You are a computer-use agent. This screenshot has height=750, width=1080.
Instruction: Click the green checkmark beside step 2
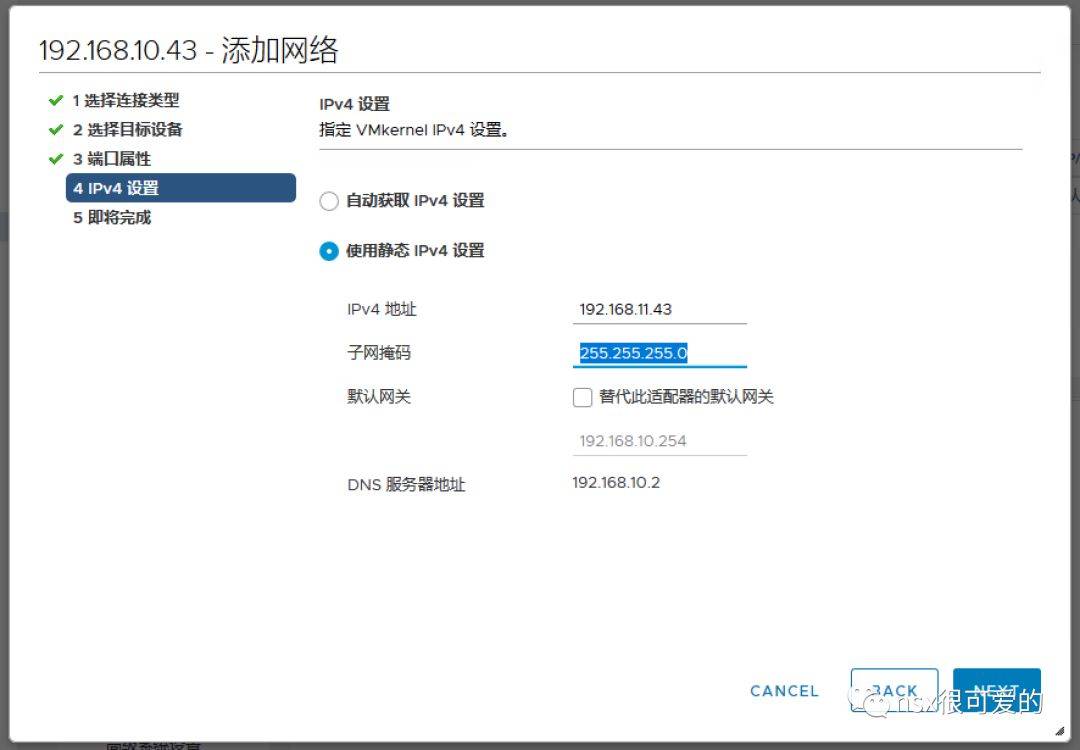tap(55, 130)
